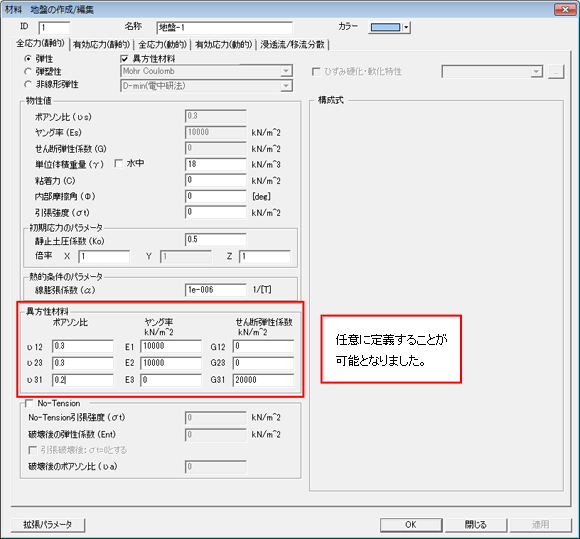The width and height of the screenshot is (580, 539).
Task: Click the OK button
Action: [x=411, y=525]
